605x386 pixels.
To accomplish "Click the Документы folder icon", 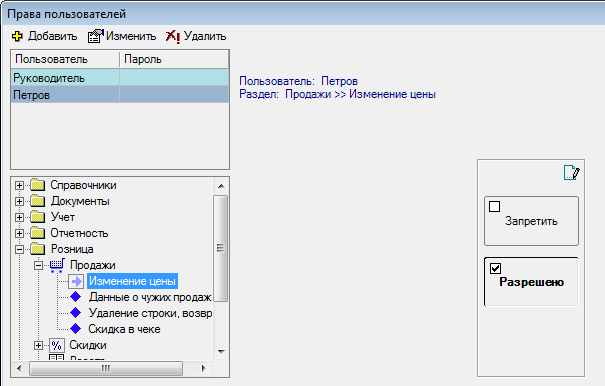I will 38,201.
